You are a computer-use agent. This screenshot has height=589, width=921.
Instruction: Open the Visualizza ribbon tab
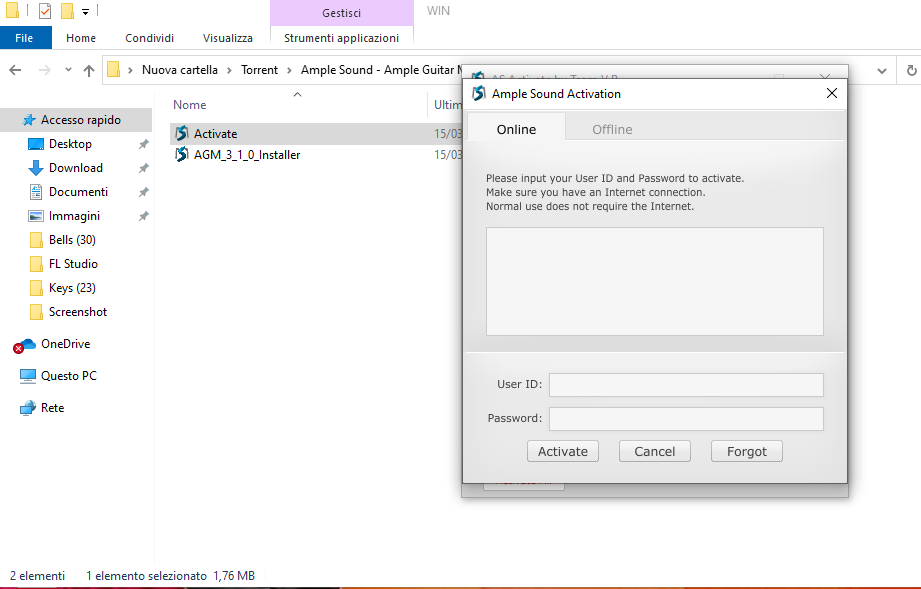pyautogui.click(x=228, y=38)
